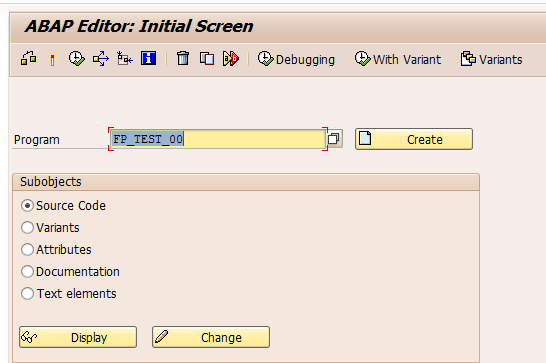
Task: Open the blue Online Manual info icon
Action: tap(148, 58)
